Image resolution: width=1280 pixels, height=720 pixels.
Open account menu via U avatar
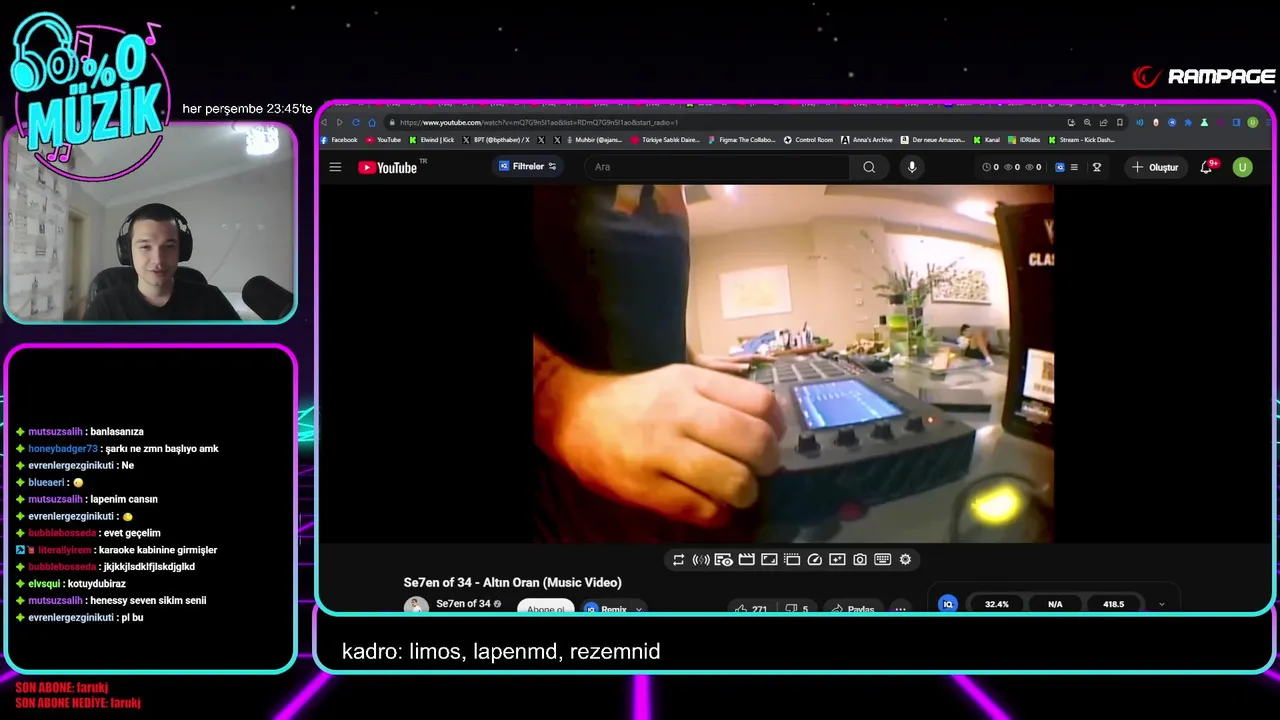[1242, 167]
